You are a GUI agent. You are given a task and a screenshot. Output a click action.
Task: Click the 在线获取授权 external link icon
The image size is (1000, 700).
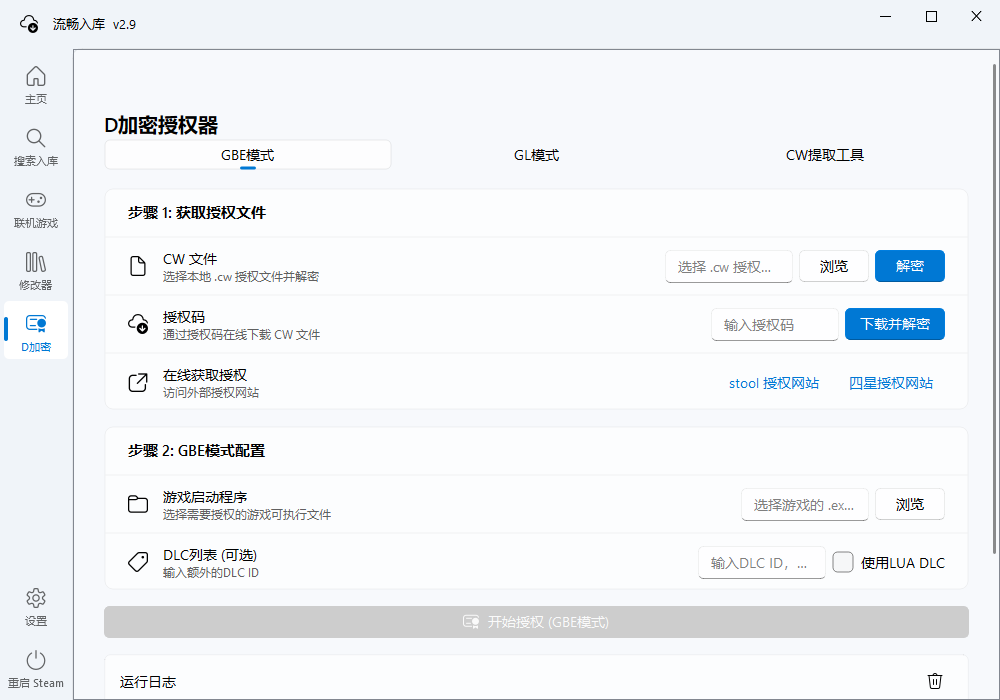click(138, 382)
